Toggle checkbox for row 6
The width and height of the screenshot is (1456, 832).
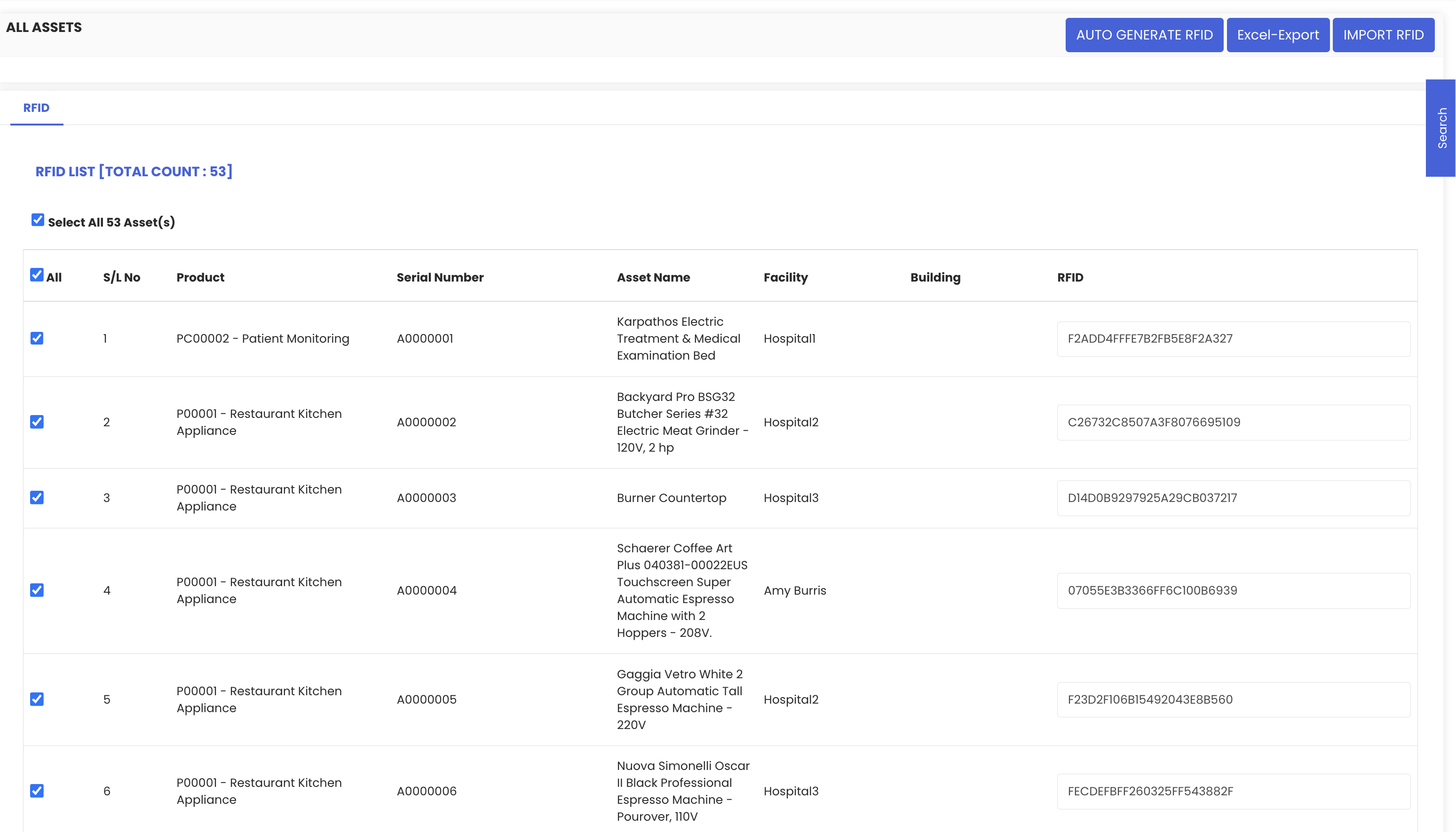[x=37, y=791]
